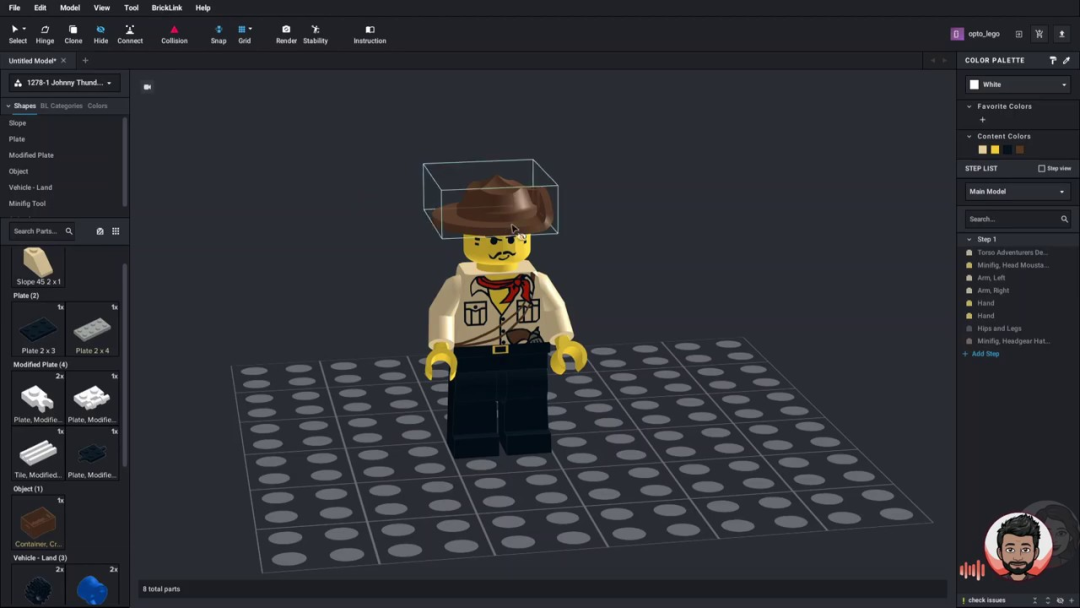Activate the Hinge tool

pyautogui.click(x=45, y=34)
